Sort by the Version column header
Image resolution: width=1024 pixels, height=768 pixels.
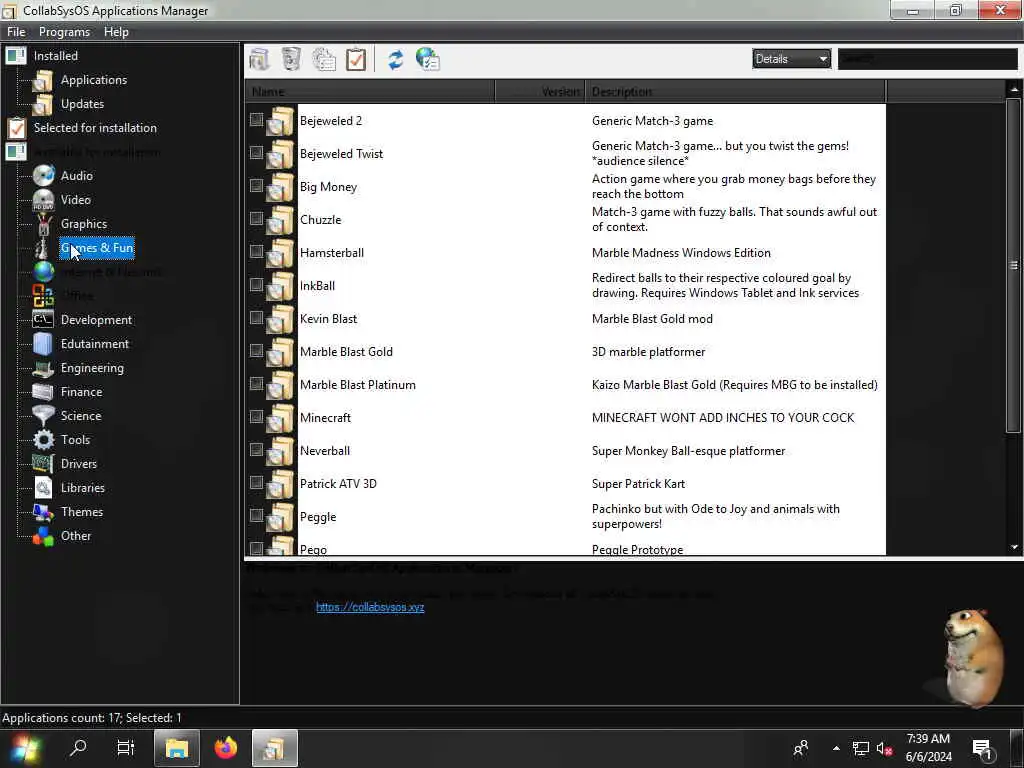click(x=540, y=91)
